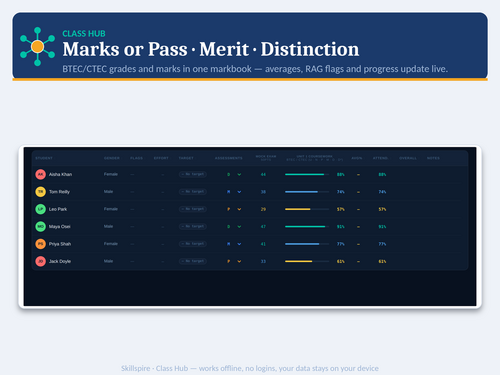Open Jack Doyle's P grade dropdown

[x=234, y=261]
